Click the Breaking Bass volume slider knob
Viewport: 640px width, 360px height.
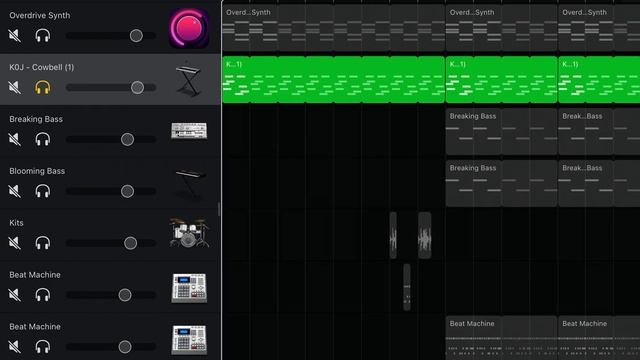pyautogui.click(x=127, y=139)
